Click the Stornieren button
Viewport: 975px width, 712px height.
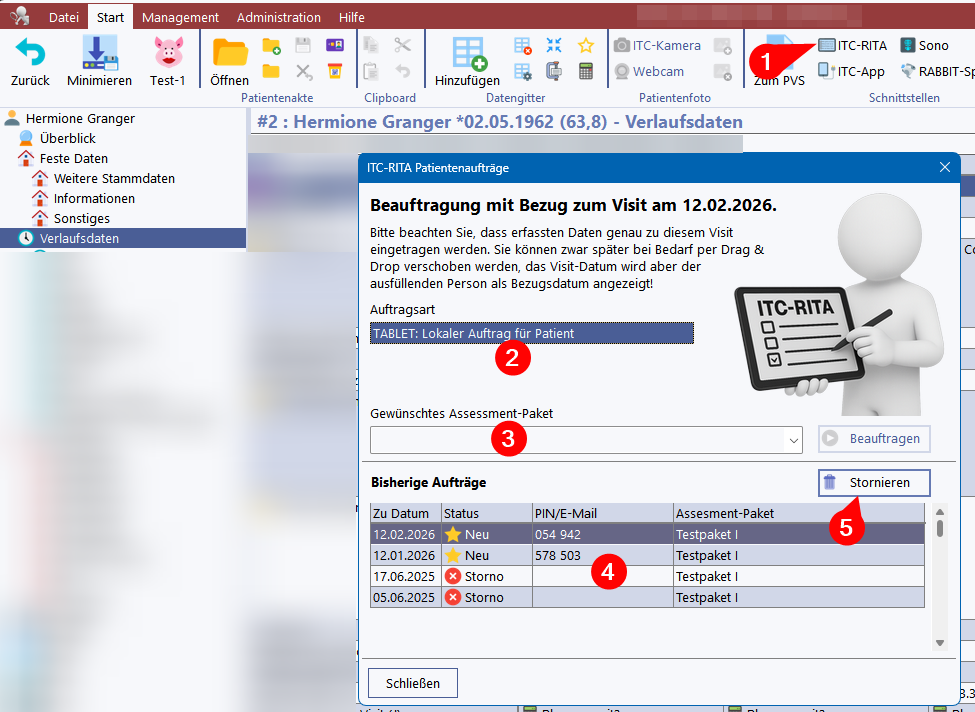pyautogui.click(x=874, y=483)
